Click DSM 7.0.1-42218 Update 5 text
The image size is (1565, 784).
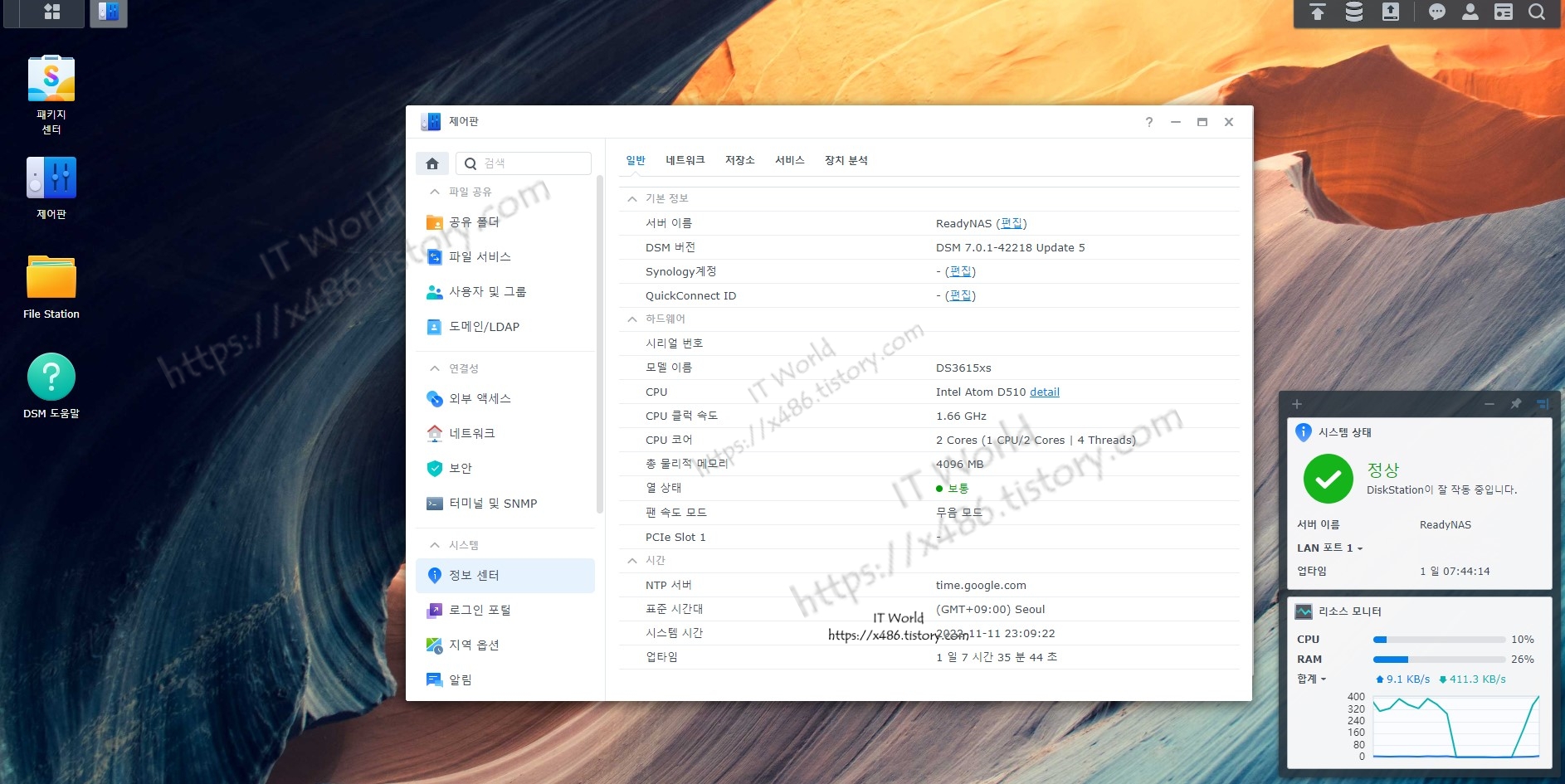point(1010,248)
